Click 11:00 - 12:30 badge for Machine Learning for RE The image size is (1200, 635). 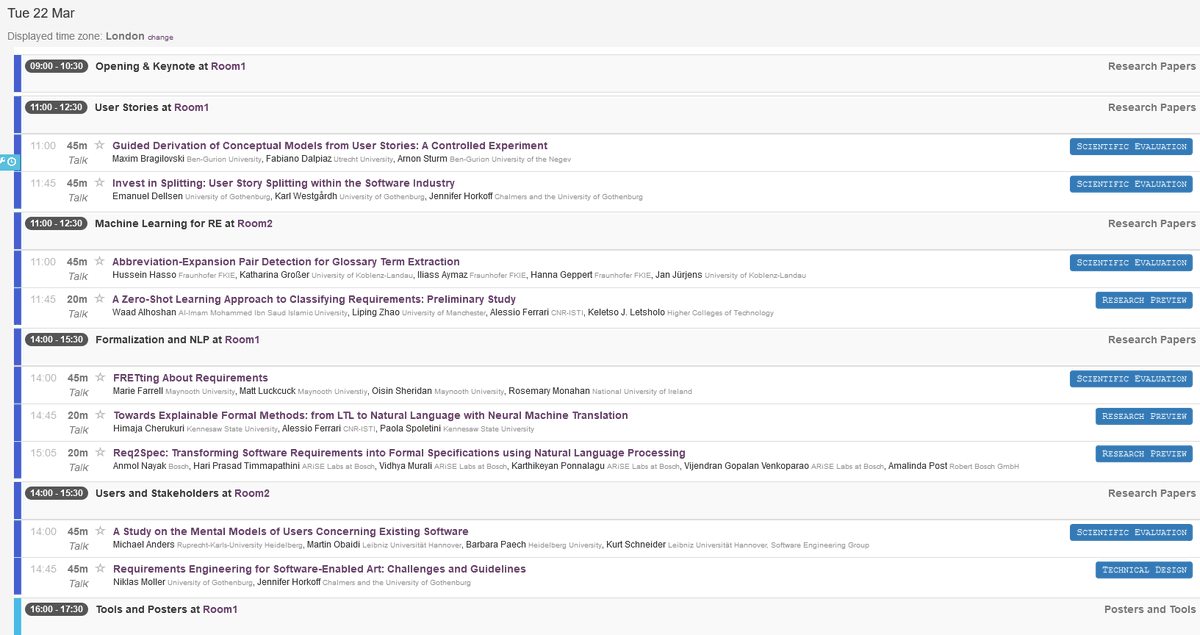click(56, 223)
